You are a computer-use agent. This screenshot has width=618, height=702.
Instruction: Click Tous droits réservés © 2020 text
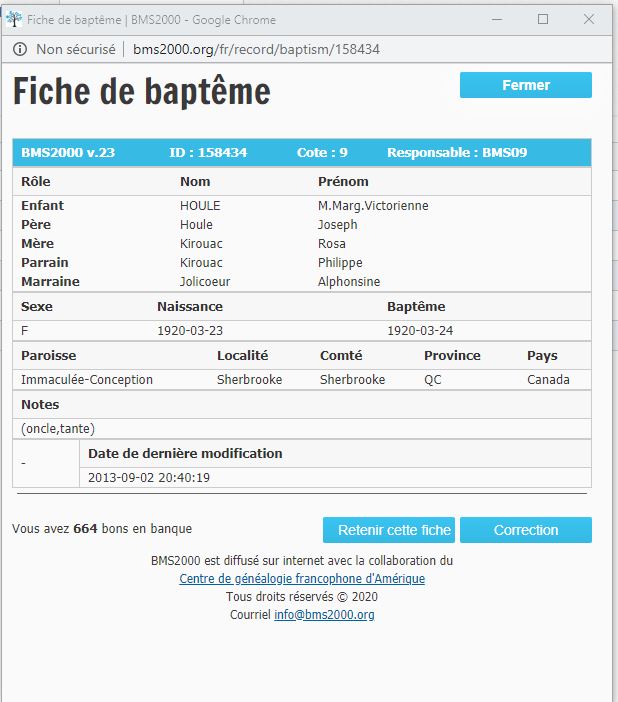click(x=302, y=597)
